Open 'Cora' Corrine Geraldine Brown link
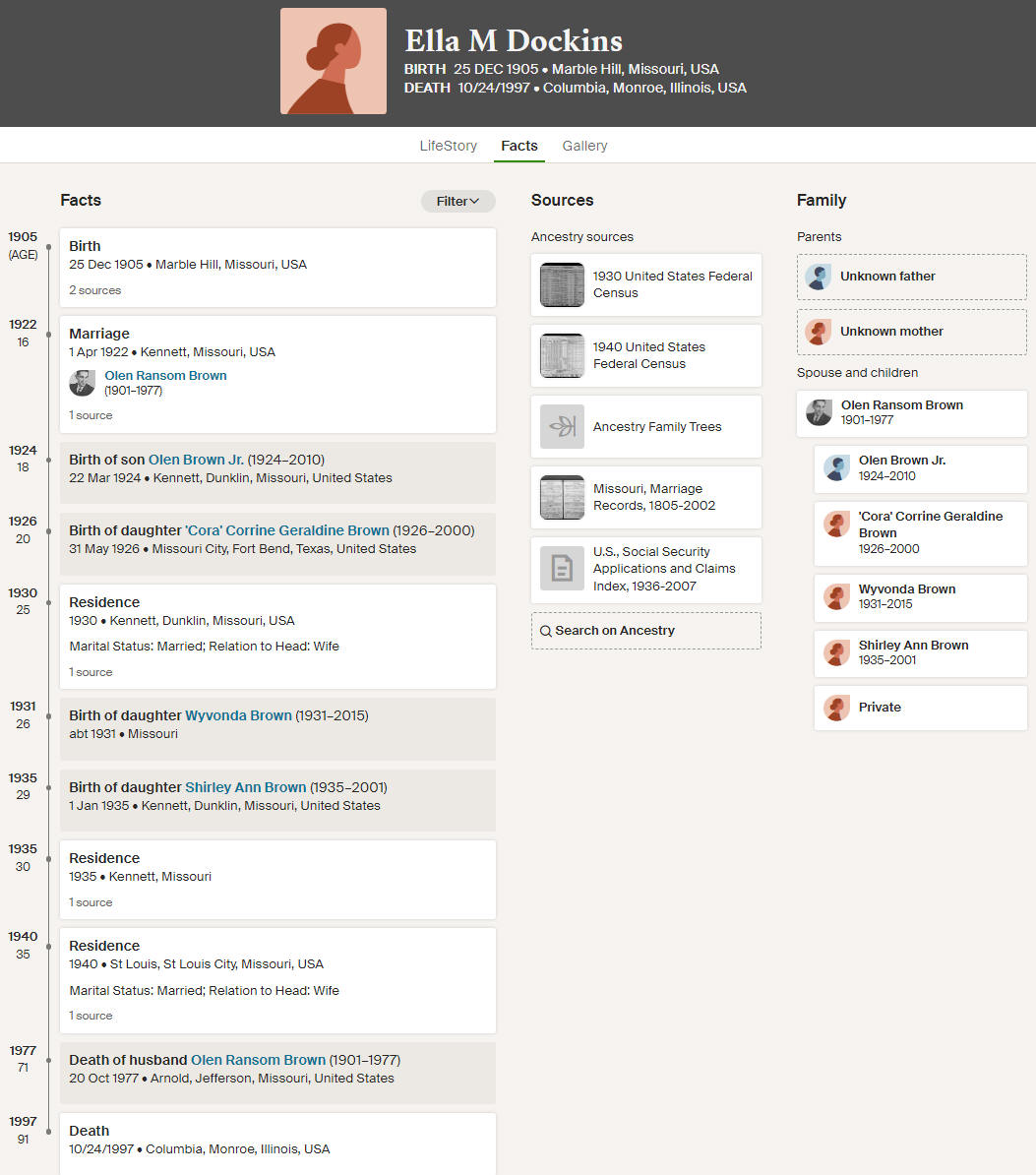Image resolution: width=1036 pixels, height=1175 pixels. point(287,530)
